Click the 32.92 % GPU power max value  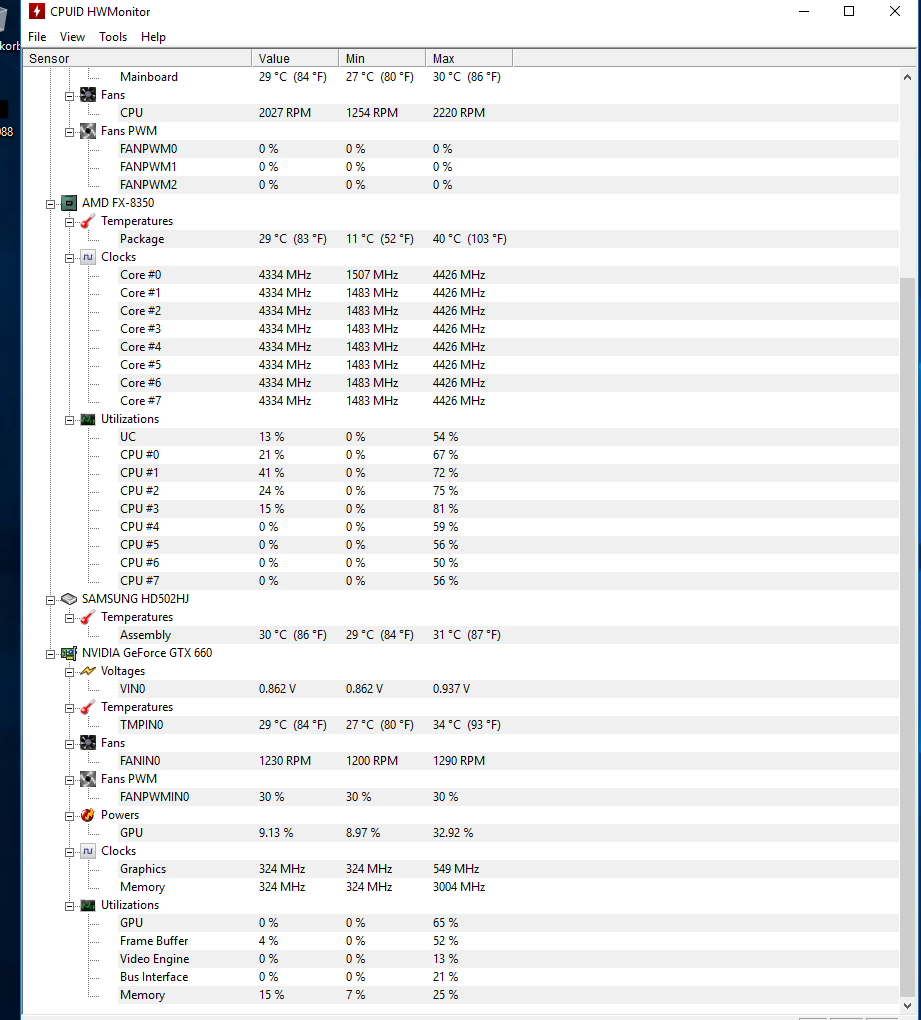pos(453,833)
